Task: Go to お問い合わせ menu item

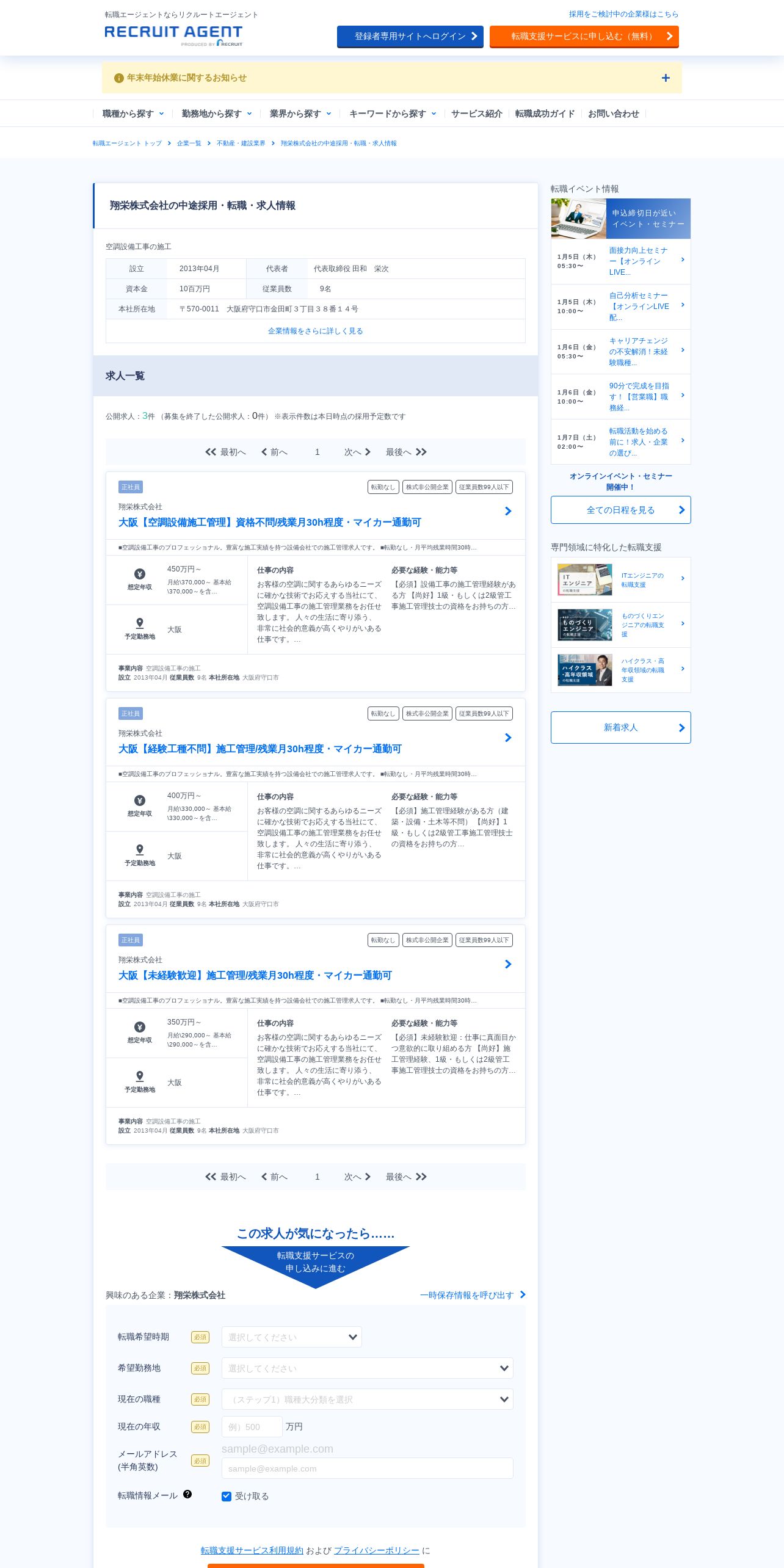Action: pyautogui.click(x=614, y=114)
